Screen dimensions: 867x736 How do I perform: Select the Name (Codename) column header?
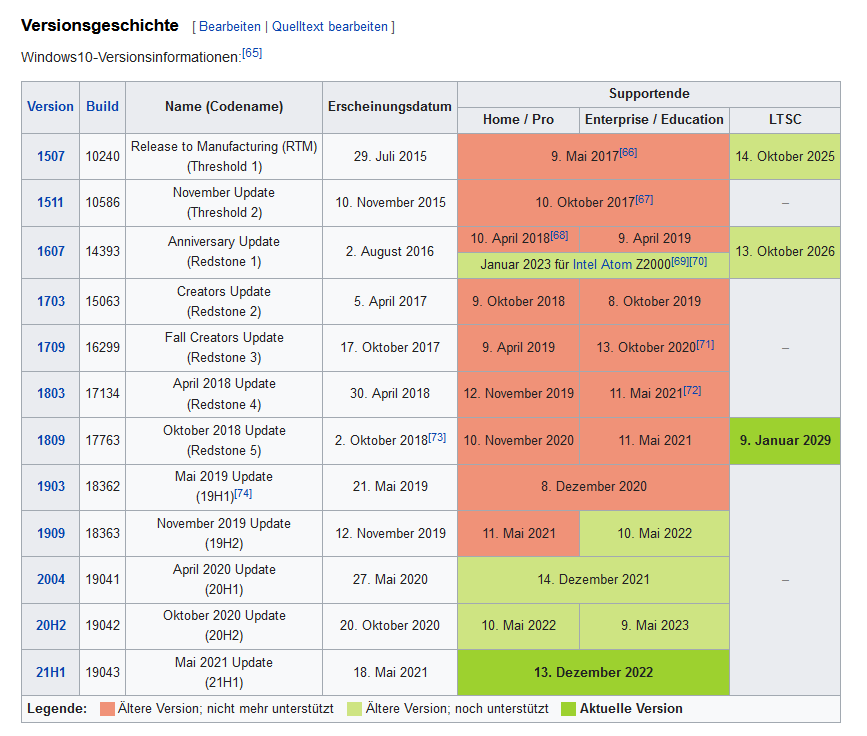tap(224, 107)
